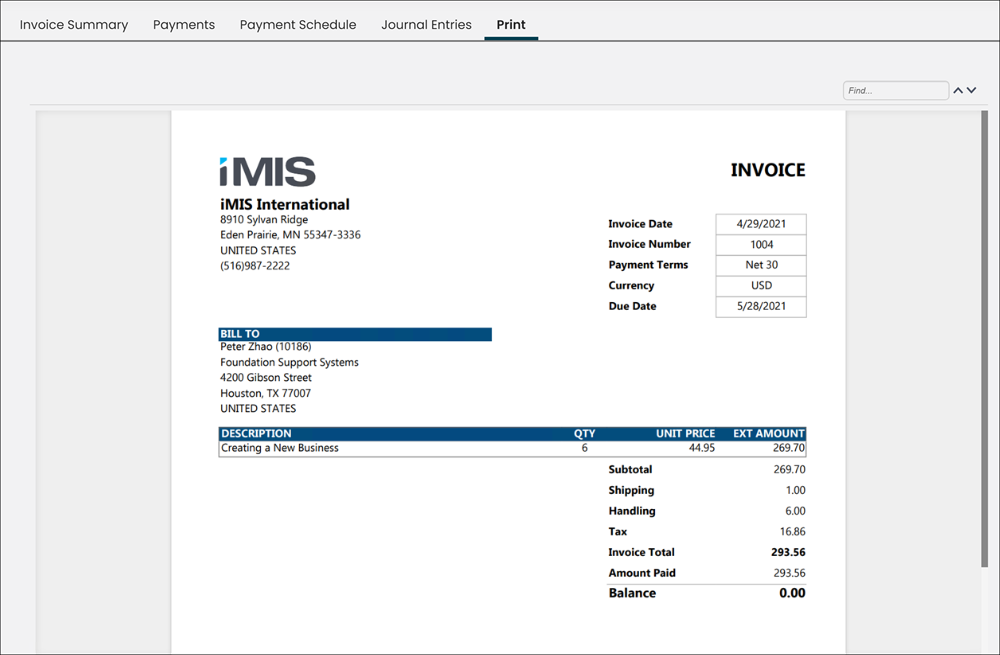Click Handling amount 6.00
The height and width of the screenshot is (655, 1000).
point(795,511)
